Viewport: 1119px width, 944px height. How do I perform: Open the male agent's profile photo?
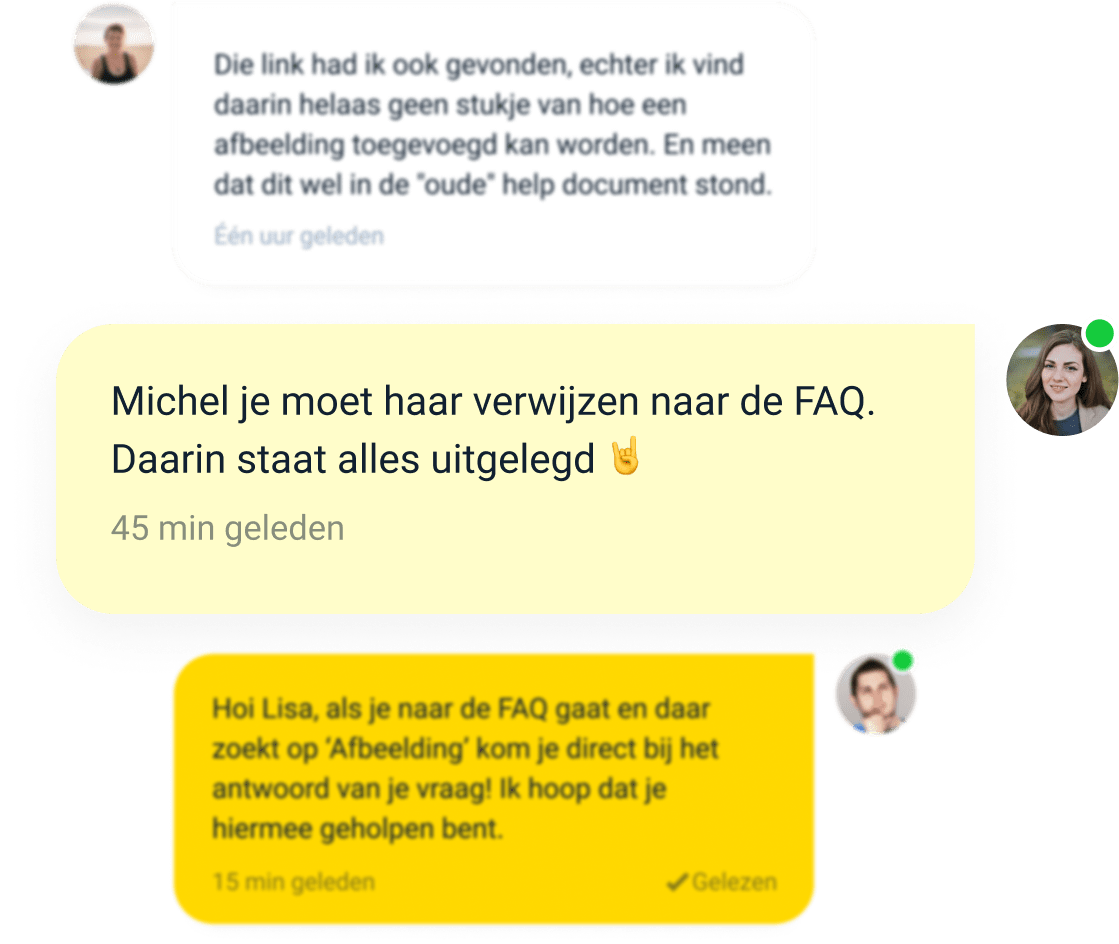(x=876, y=694)
